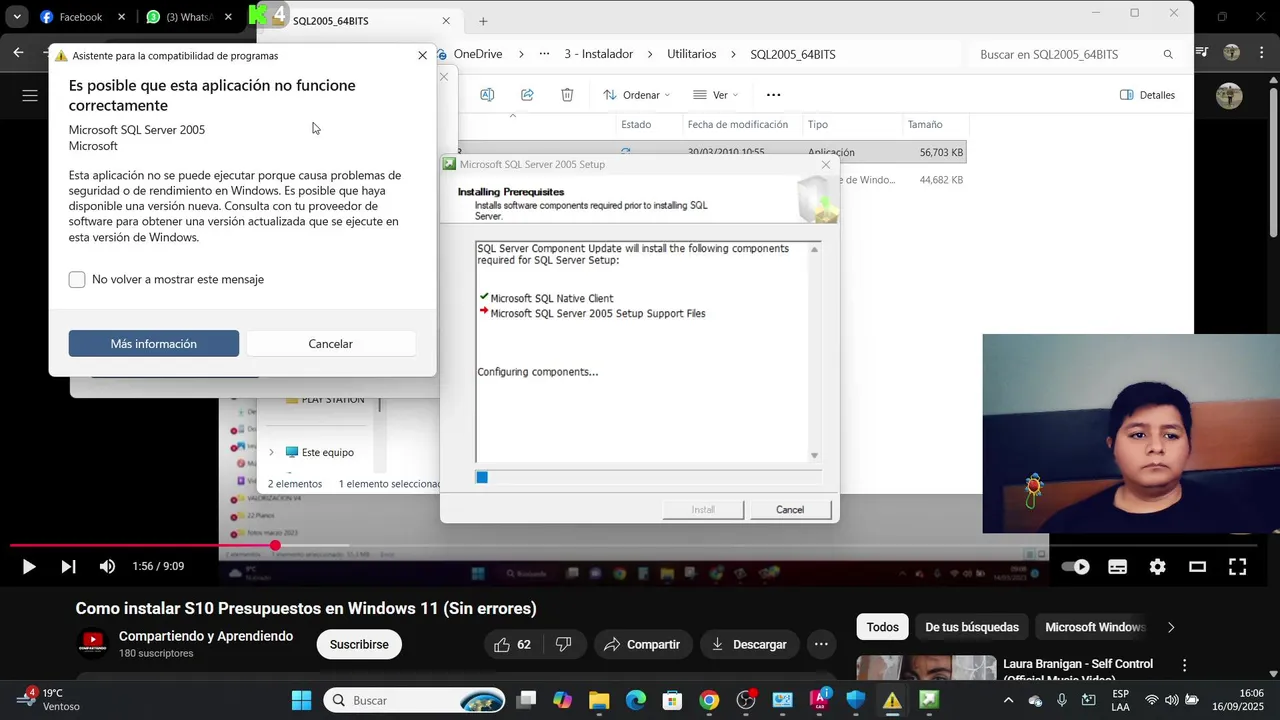Mute the video volume speaker icon
The height and width of the screenshot is (720, 1280).
click(x=107, y=567)
